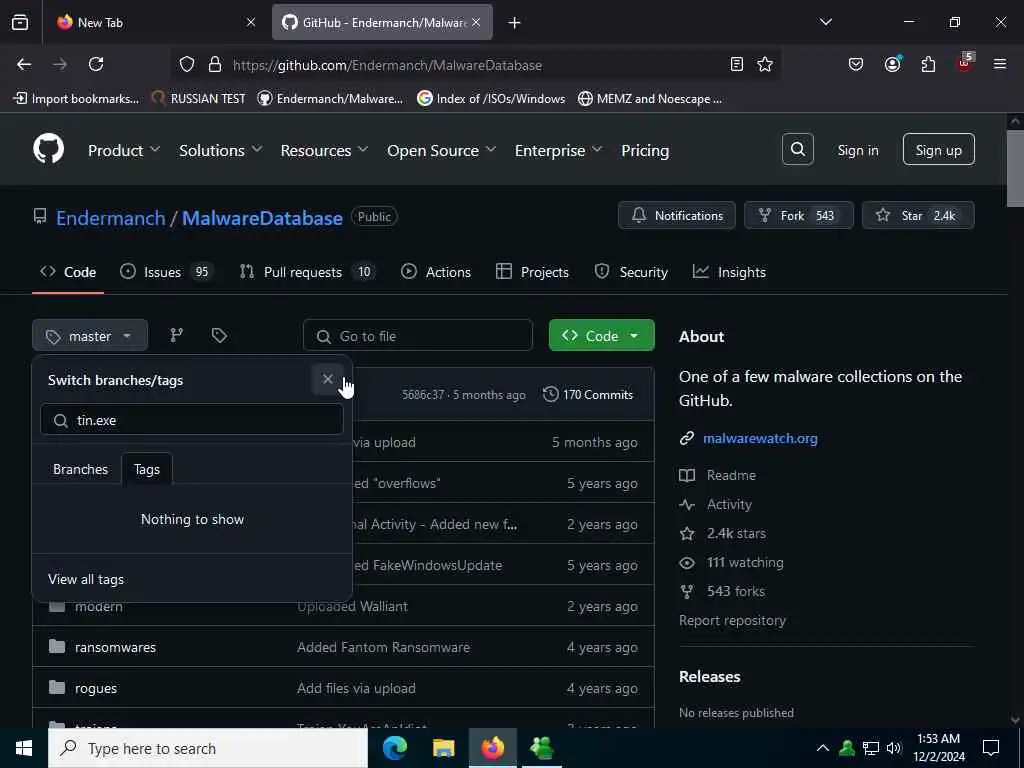
Task: Open the Firefox View tab list icon
Action: [20, 22]
